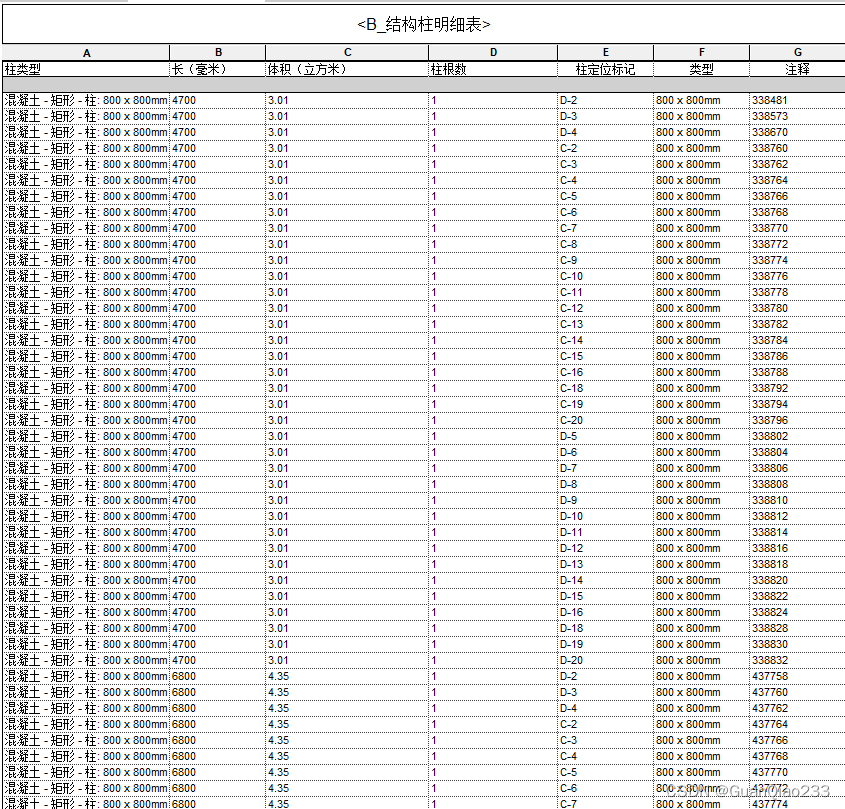Screen dimensions: 845x809
Task: Click the 4.35 volume cell in row 437760
Action: pos(347,692)
